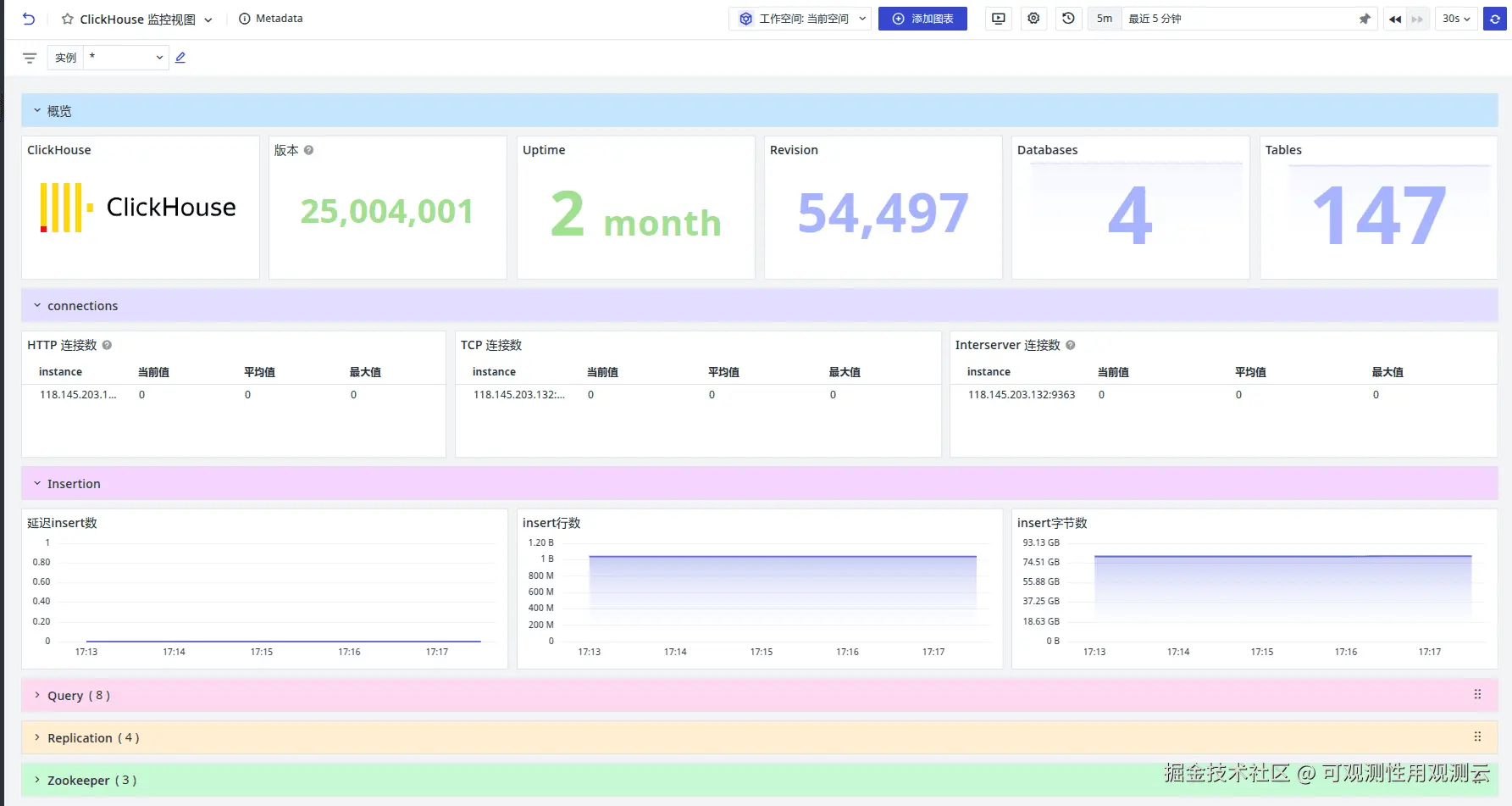Expand the Query (8) section
The height and width of the screenshot is (806, 1512).
click(37, 696)
